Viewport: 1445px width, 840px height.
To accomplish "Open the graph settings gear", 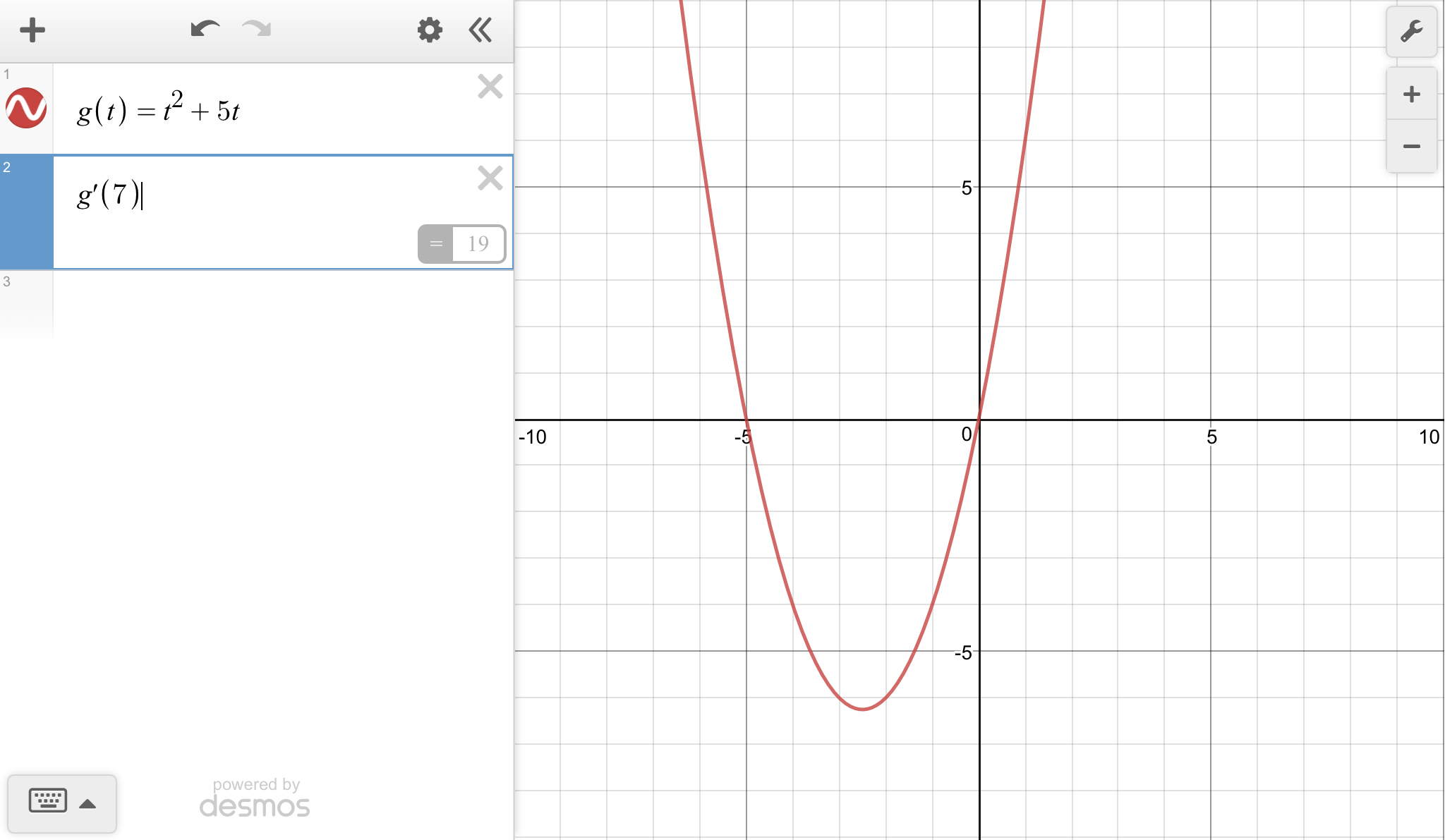I will pyautogui.click(x=429, y=30).
